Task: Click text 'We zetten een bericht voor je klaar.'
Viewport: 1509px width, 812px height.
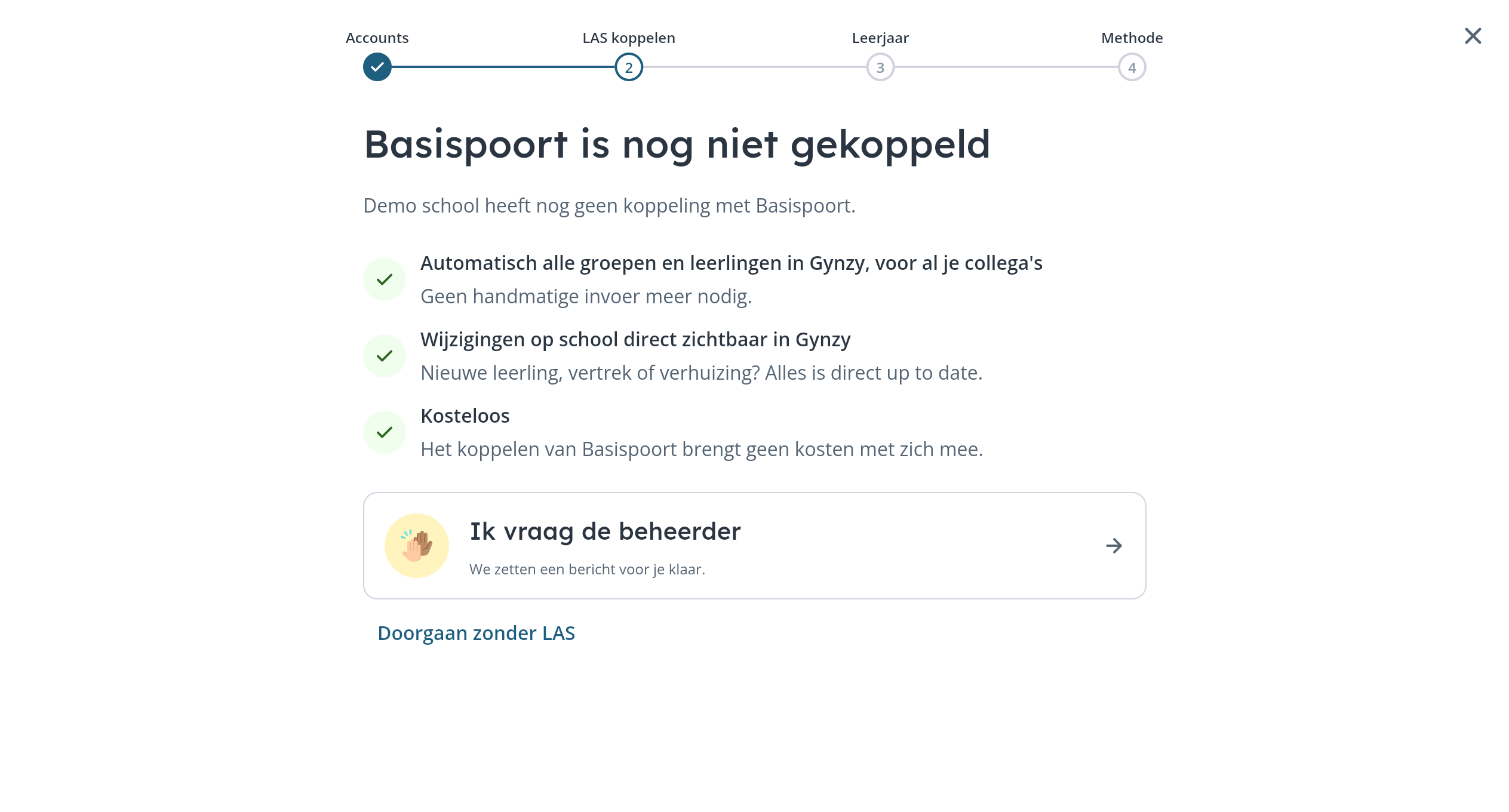Action: click(x=587, y=570)
